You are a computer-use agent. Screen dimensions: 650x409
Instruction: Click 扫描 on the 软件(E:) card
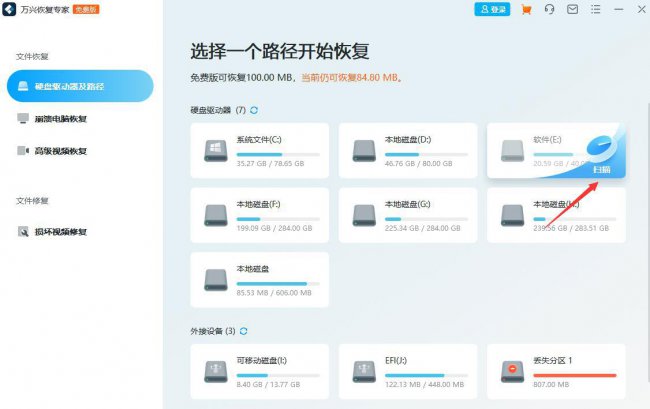coord(601,169)
